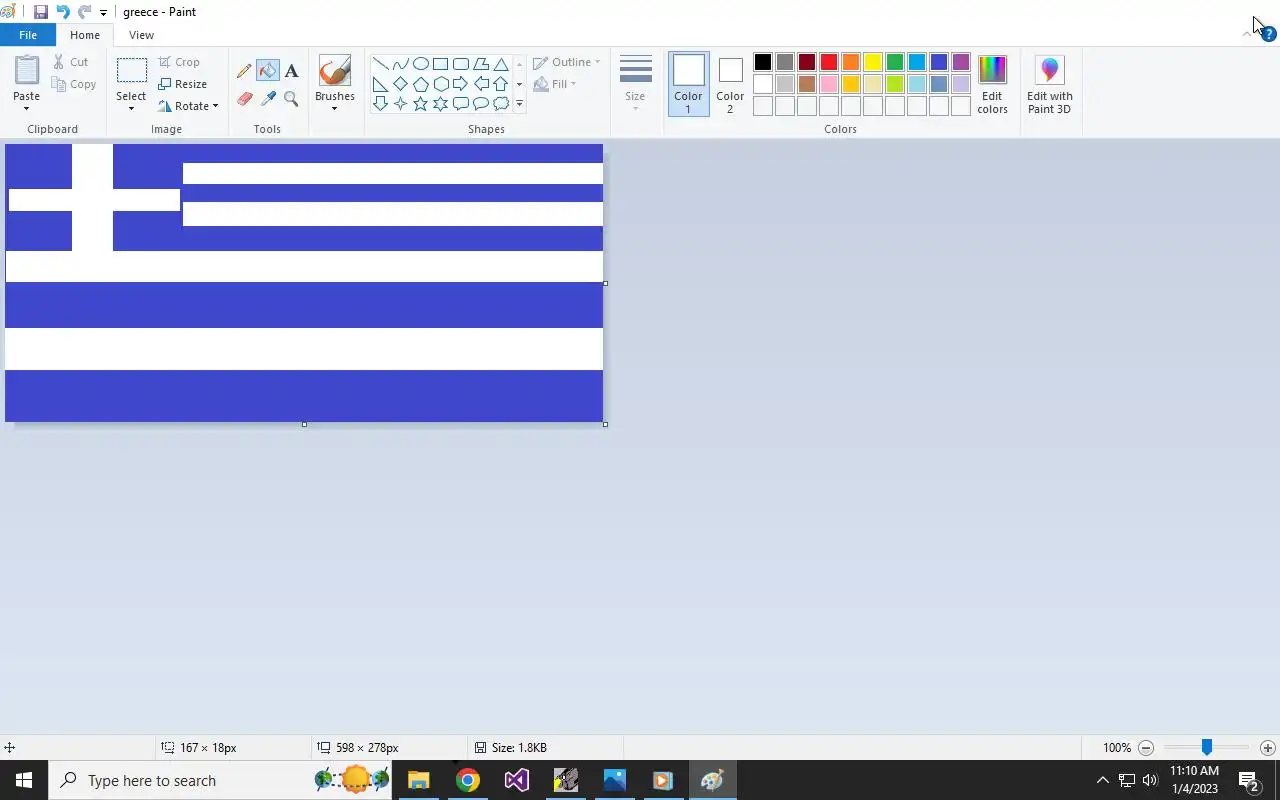Pick the black color swatch
The width and height of the screenshot is (1280, 800).
pos(763,62)
